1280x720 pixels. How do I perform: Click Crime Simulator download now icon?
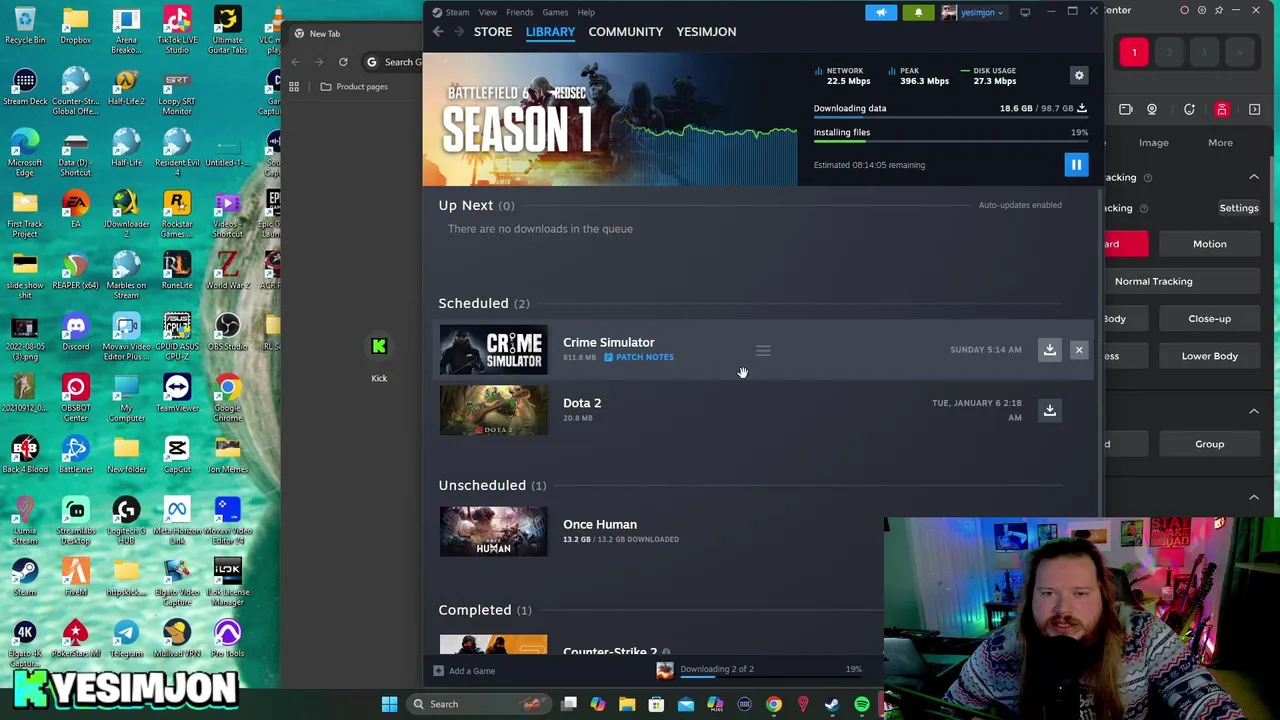[1050, 349]
